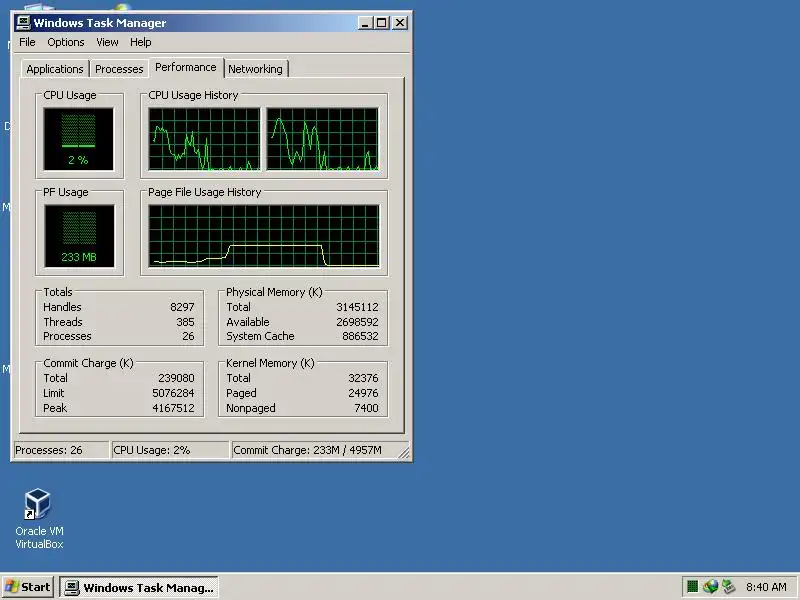Click the Threads value 385
Screen dimensions: 800x600
(185, 322)
